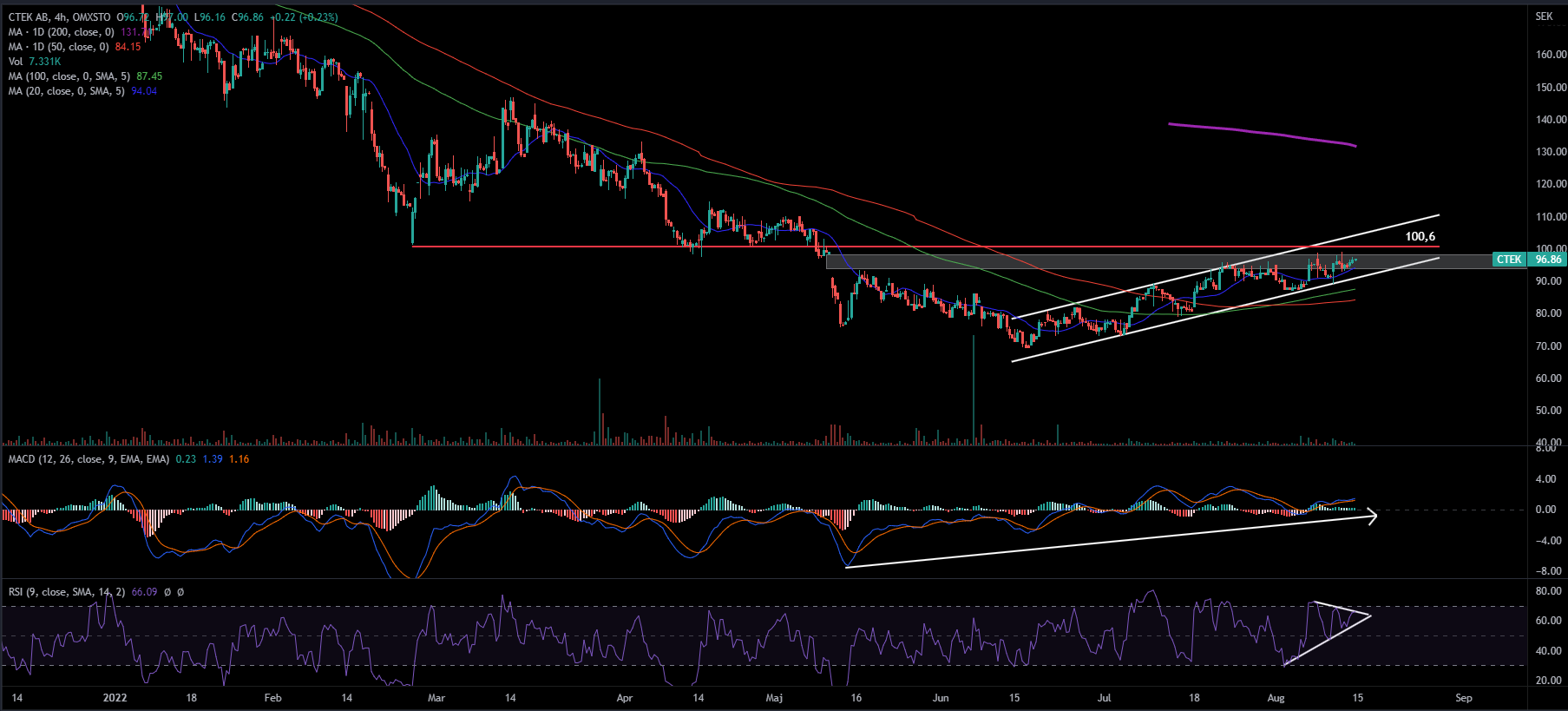Click the SEK currency label on price scale
1568x711 pixels.
(x=1544, y=16)
